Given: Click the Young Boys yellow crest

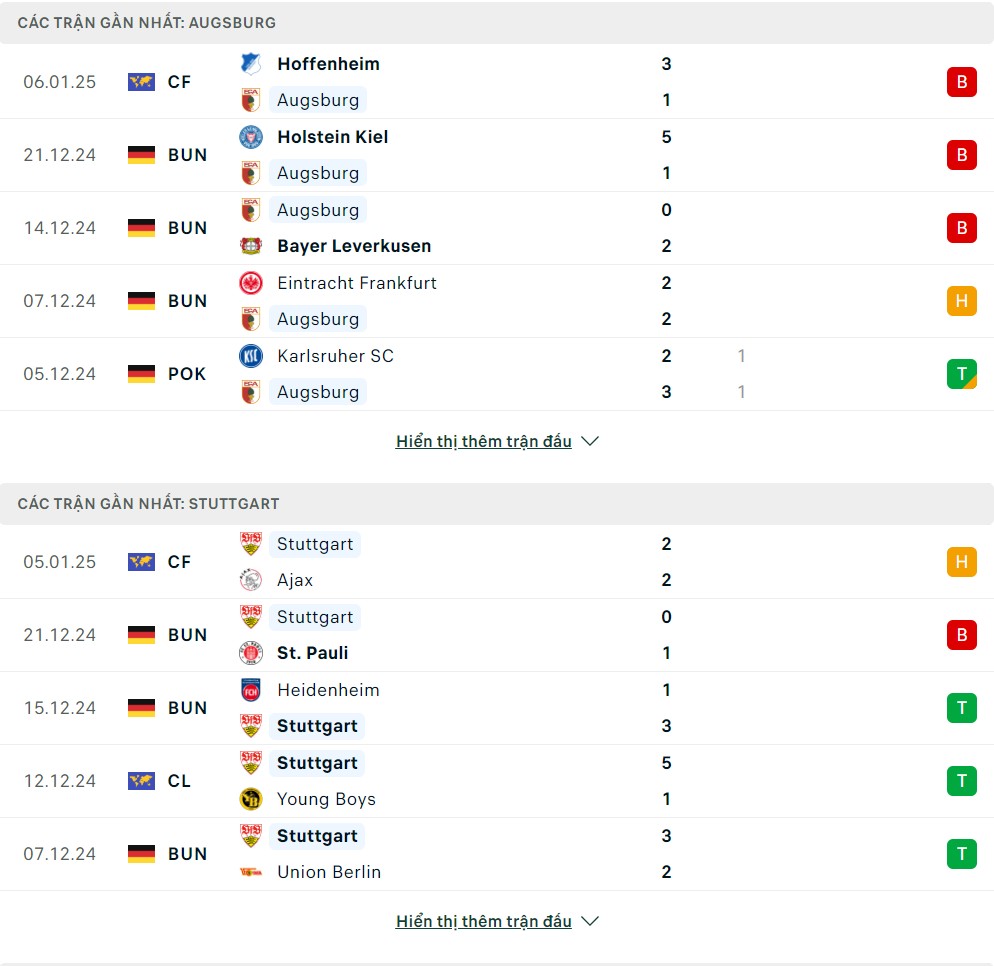Looking at the screenshot, I should click(250, 799).
